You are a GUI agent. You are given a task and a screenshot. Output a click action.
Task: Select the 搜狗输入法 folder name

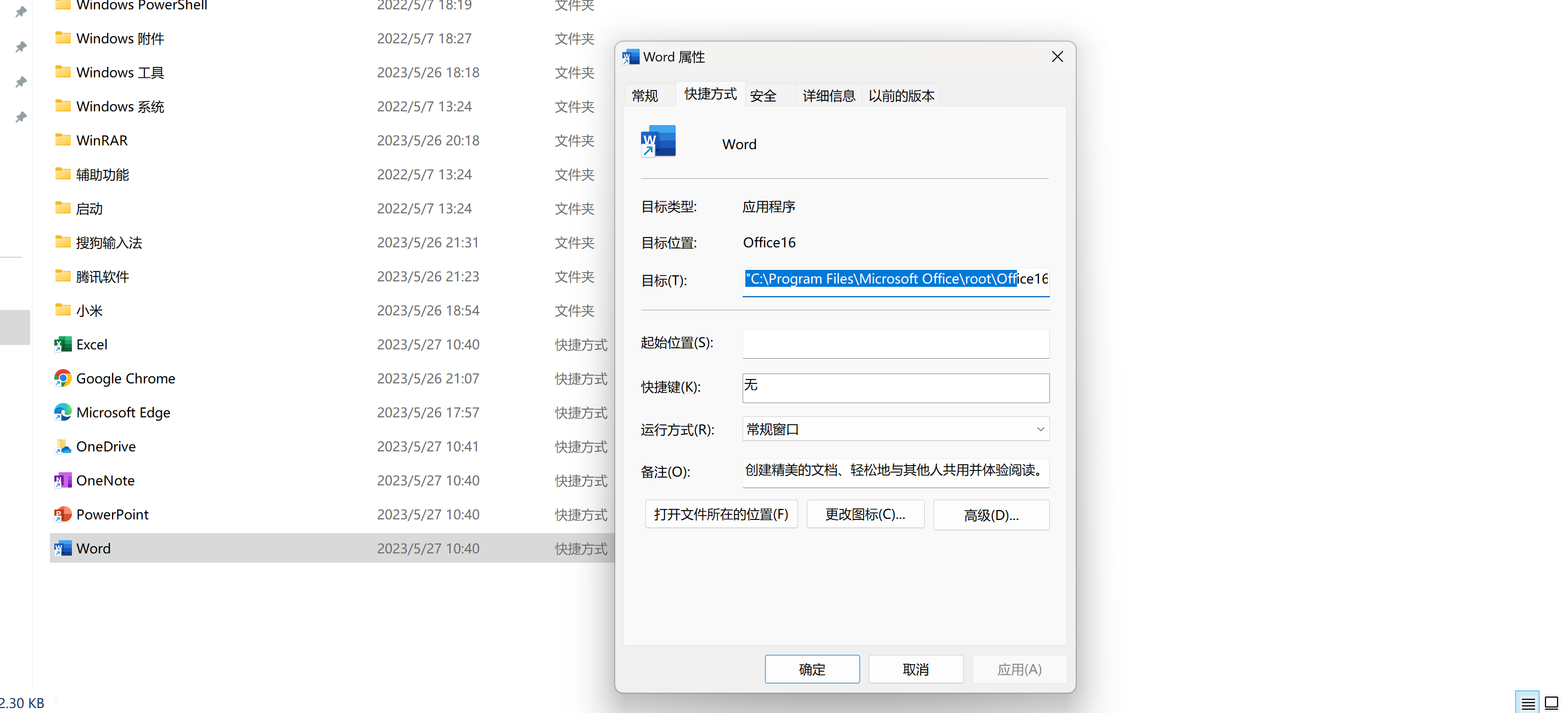click(x=109, y=242)
